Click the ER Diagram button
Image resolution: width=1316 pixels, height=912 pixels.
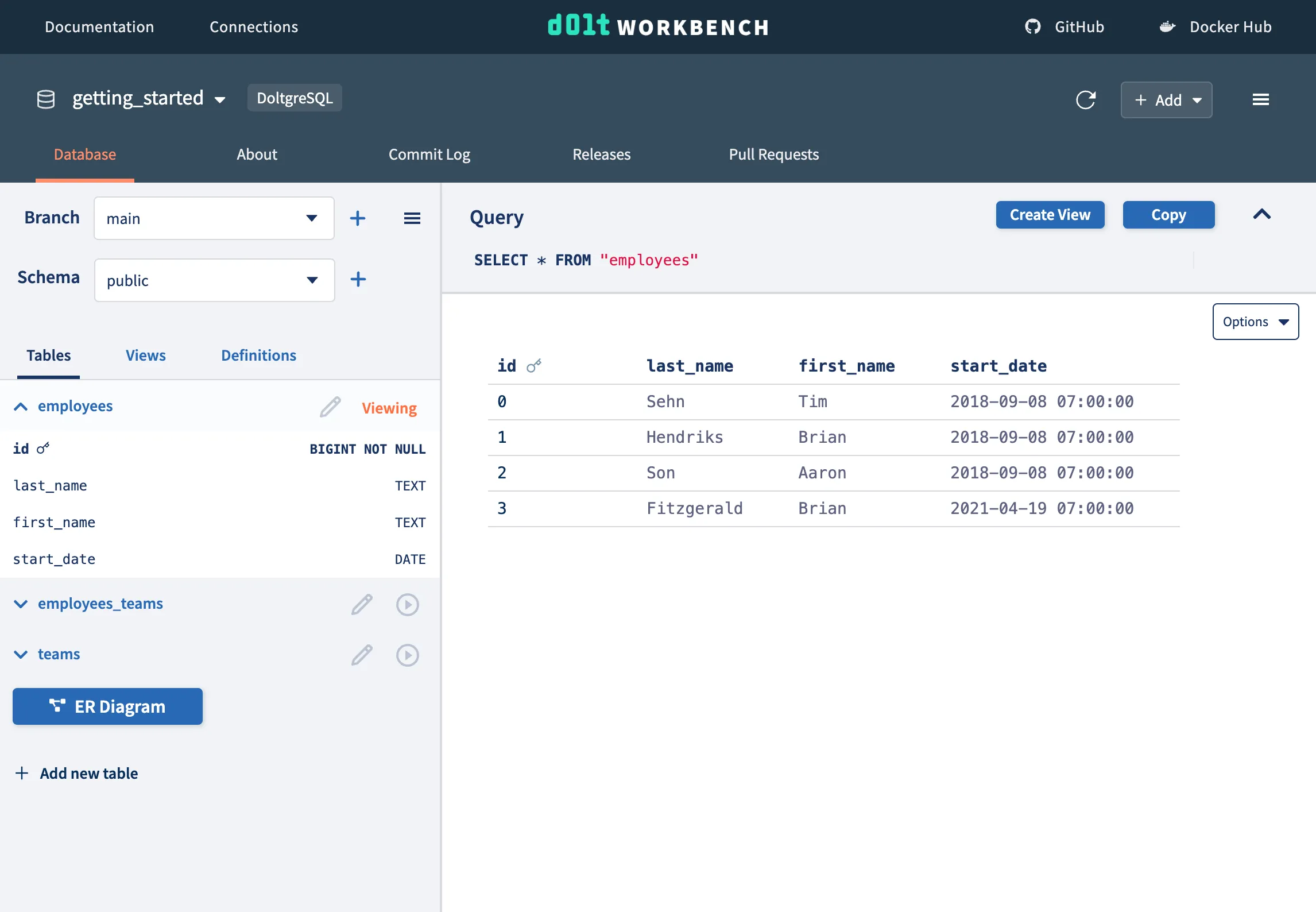click(x=107, y=706)
